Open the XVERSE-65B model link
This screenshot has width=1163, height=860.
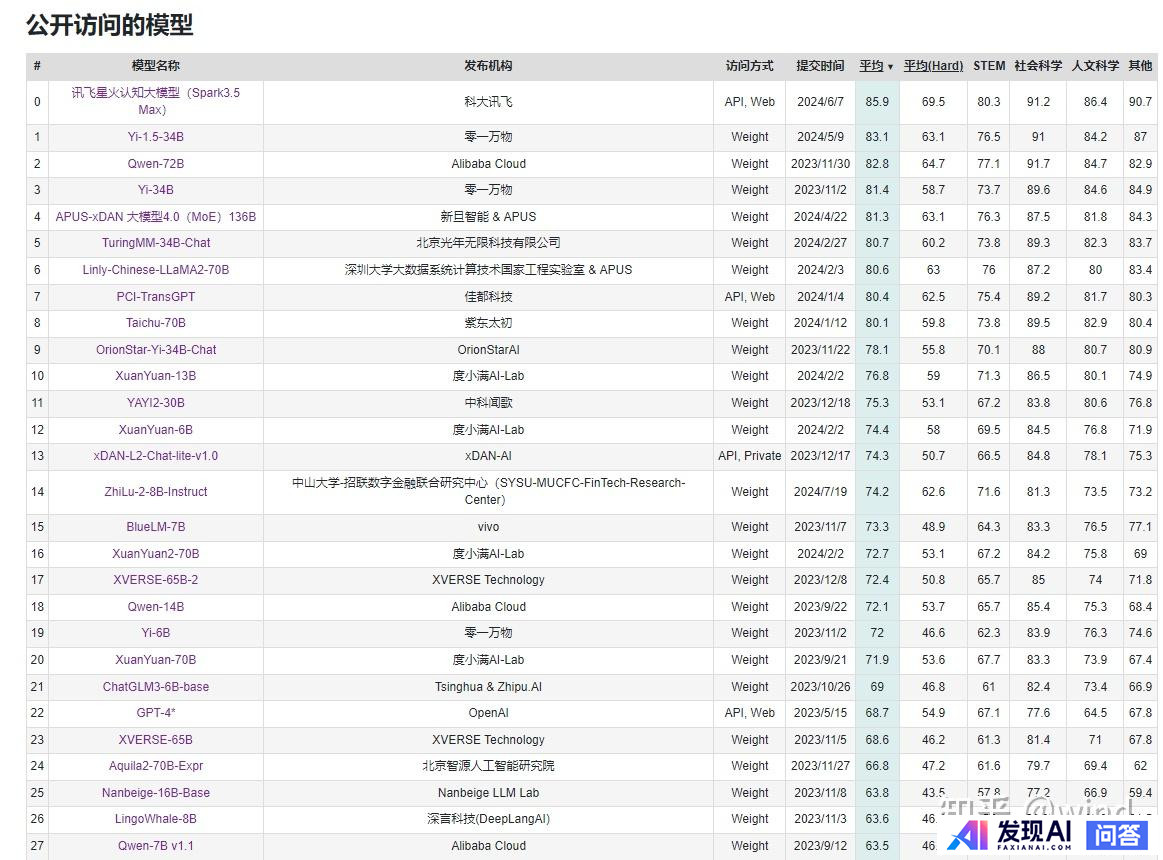(156, 739)
